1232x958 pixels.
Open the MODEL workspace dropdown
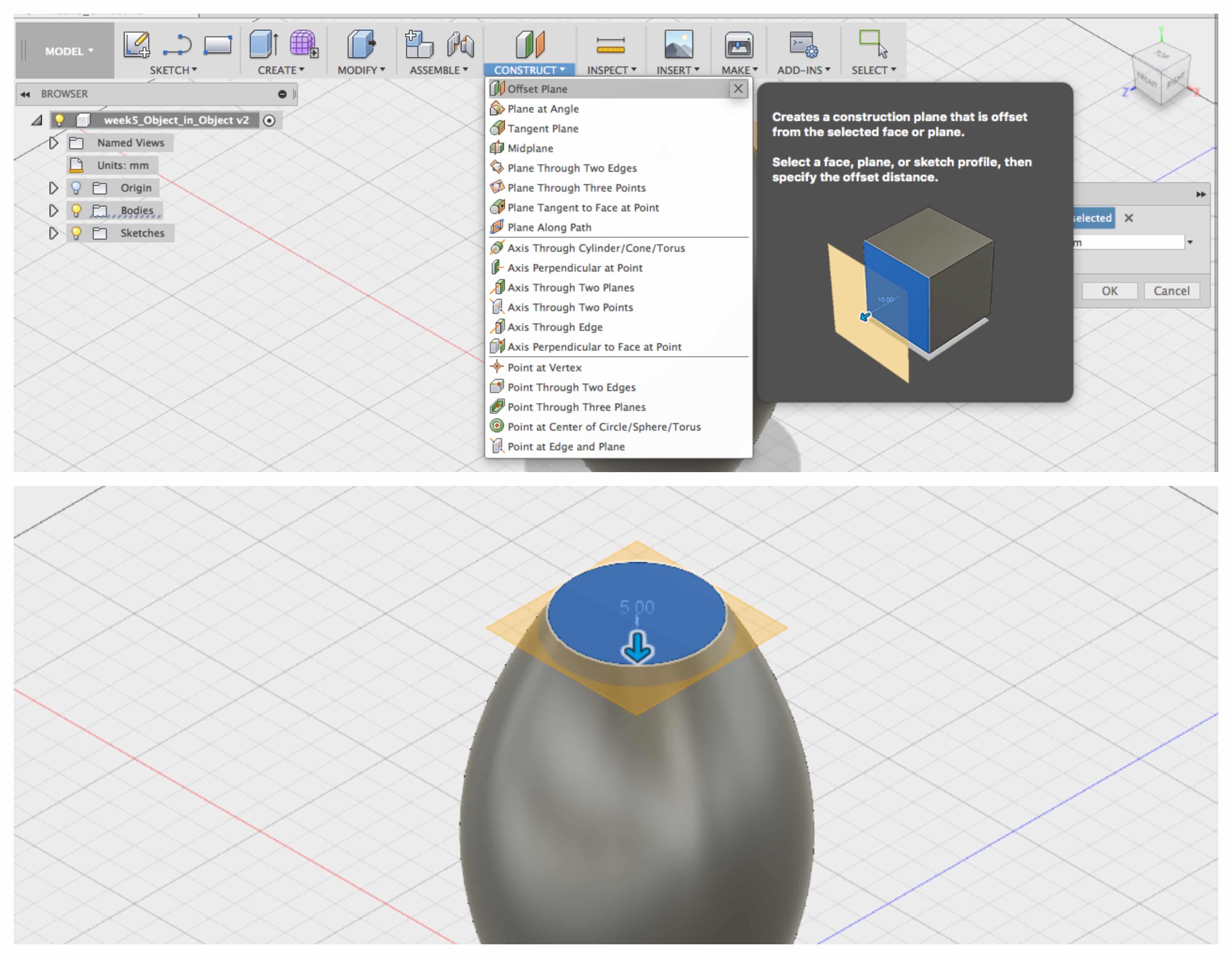(x=69, y=51)
